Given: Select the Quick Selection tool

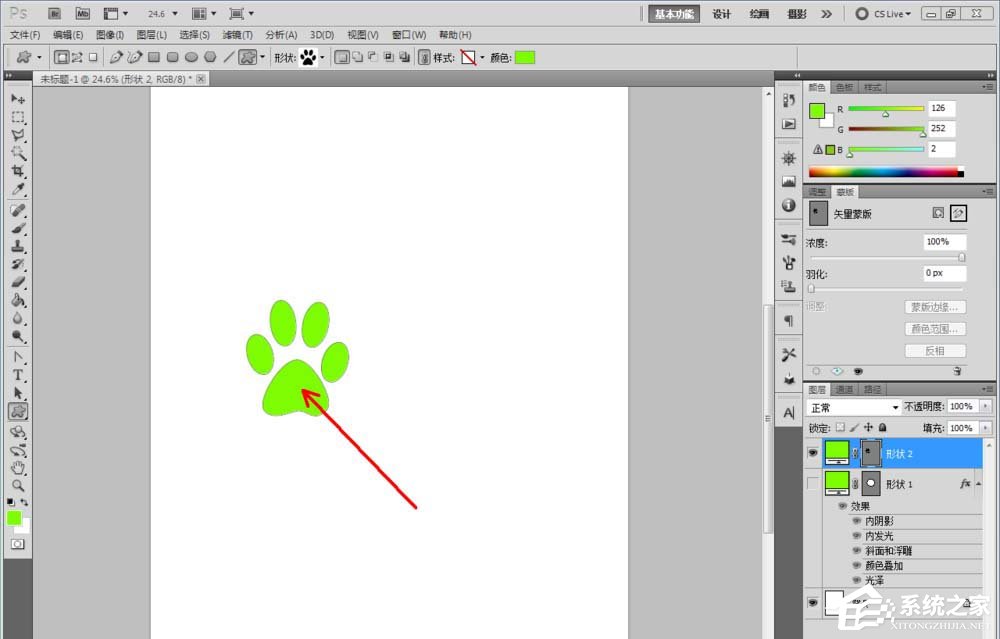Looking at the screenshot, I should 18,153.
